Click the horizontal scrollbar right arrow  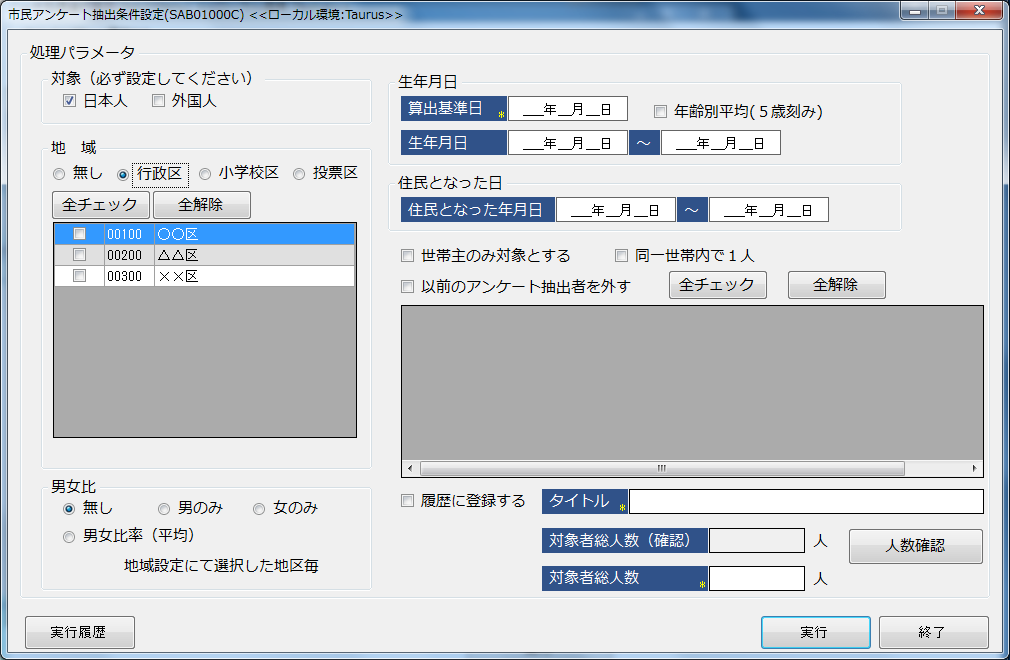[x=975, y=468]
